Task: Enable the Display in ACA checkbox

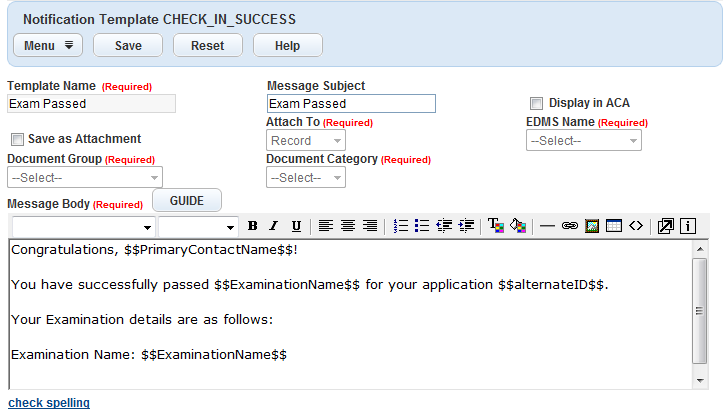Action: pos(537,103)
